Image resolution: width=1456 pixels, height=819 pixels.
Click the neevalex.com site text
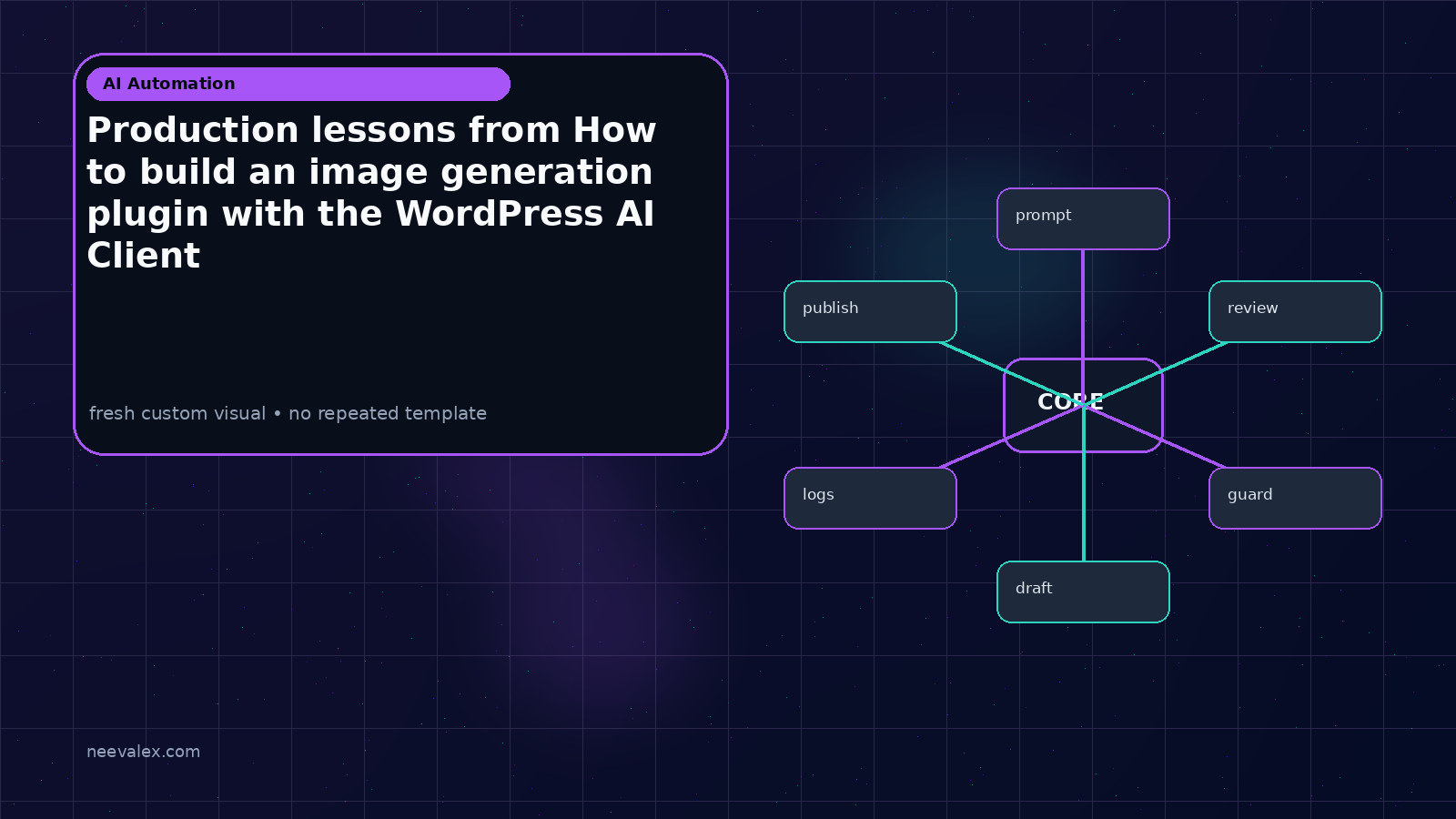[143, 752]
